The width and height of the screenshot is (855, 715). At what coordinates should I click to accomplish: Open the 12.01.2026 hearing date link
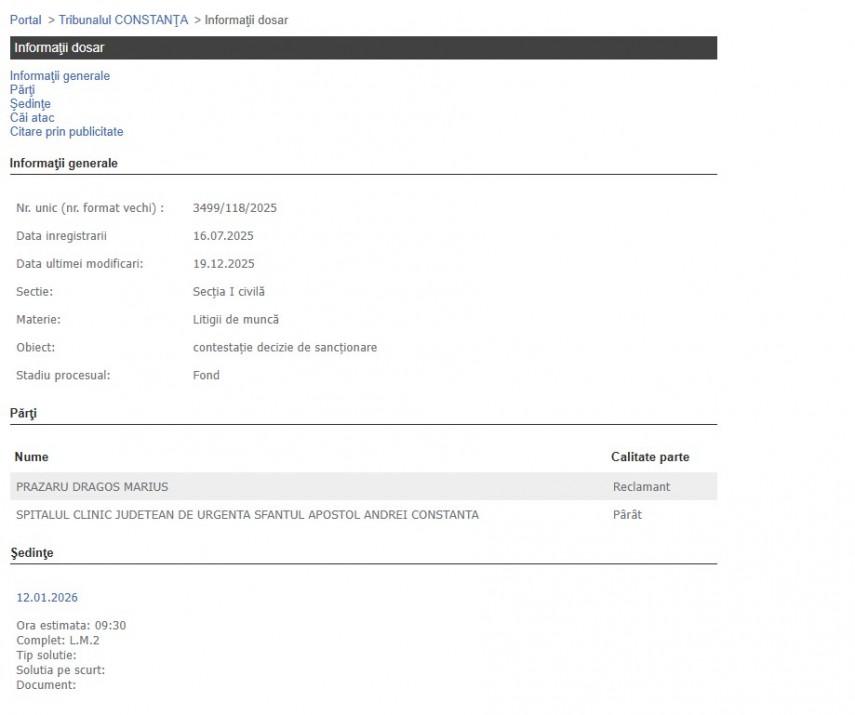47,598
